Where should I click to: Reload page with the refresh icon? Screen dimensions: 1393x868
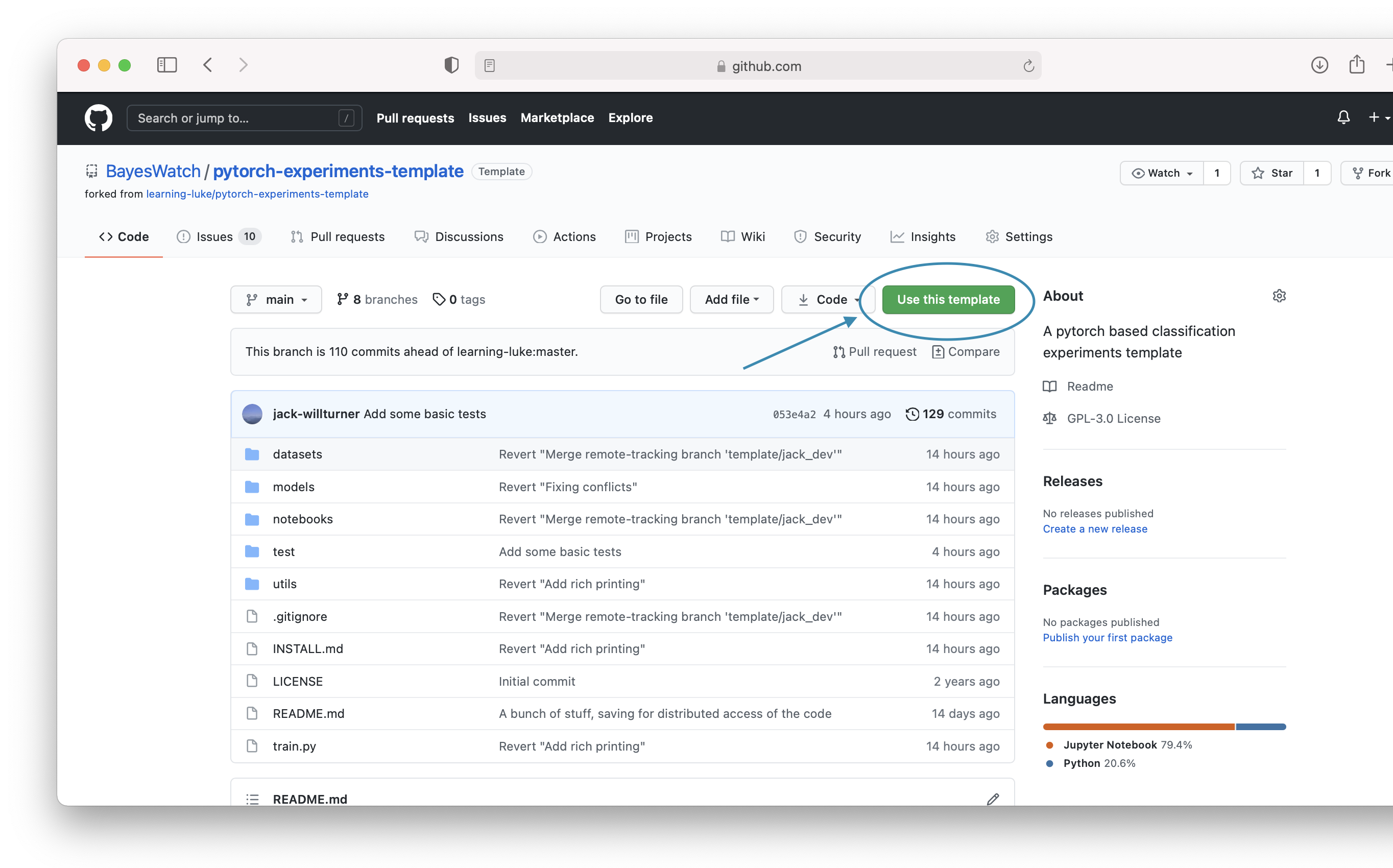click(1028, 66)
